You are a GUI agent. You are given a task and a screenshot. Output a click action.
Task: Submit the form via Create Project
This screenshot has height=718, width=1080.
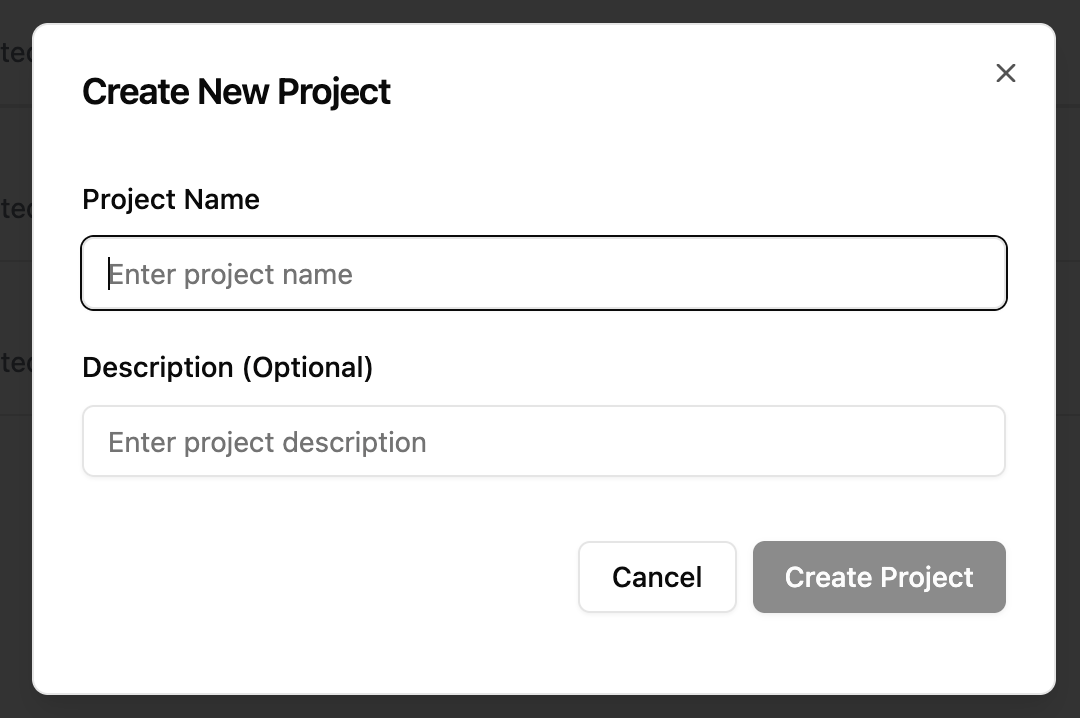tap(878, 577)
